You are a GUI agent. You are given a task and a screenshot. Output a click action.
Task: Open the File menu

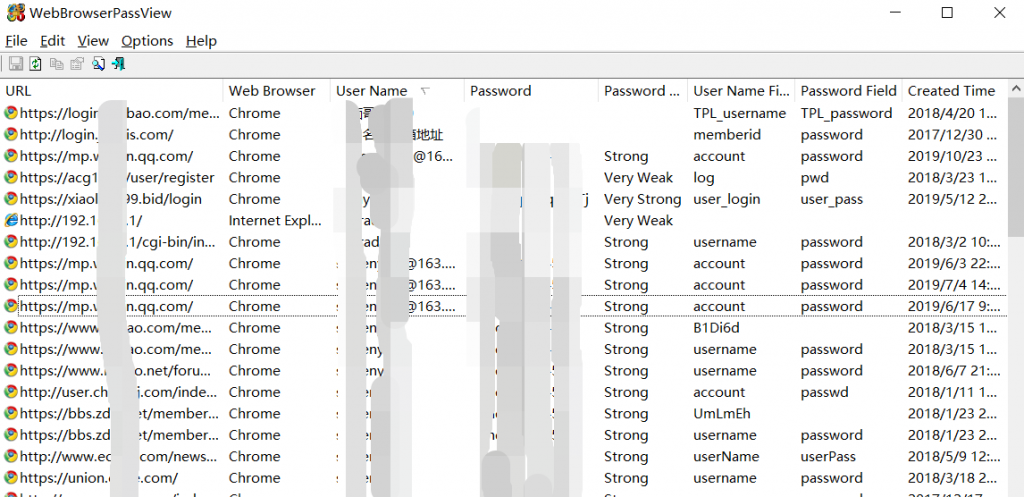(16, 41)
